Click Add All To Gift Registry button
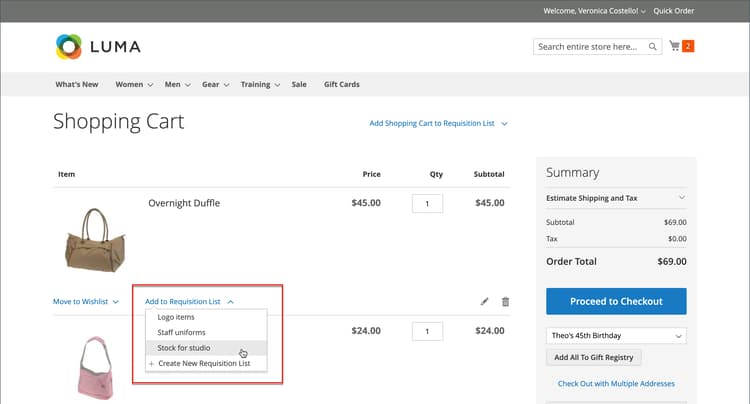 pyautogui.click(x=594, y=357)
